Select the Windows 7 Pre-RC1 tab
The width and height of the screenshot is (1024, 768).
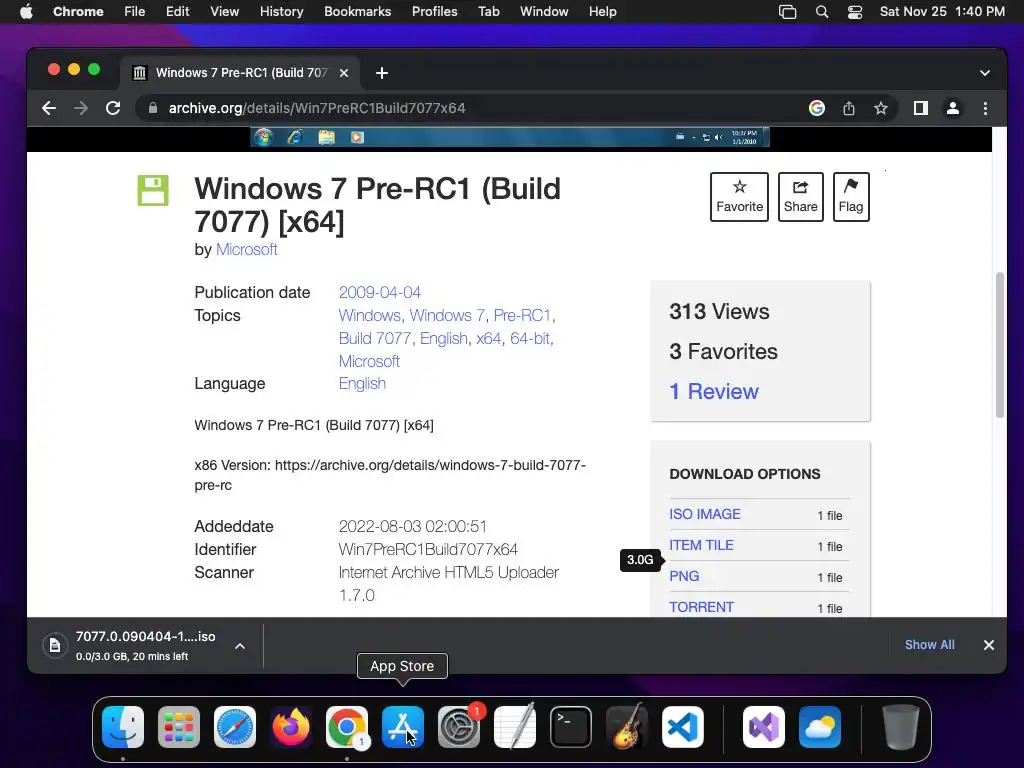click(x=240, y=73)
